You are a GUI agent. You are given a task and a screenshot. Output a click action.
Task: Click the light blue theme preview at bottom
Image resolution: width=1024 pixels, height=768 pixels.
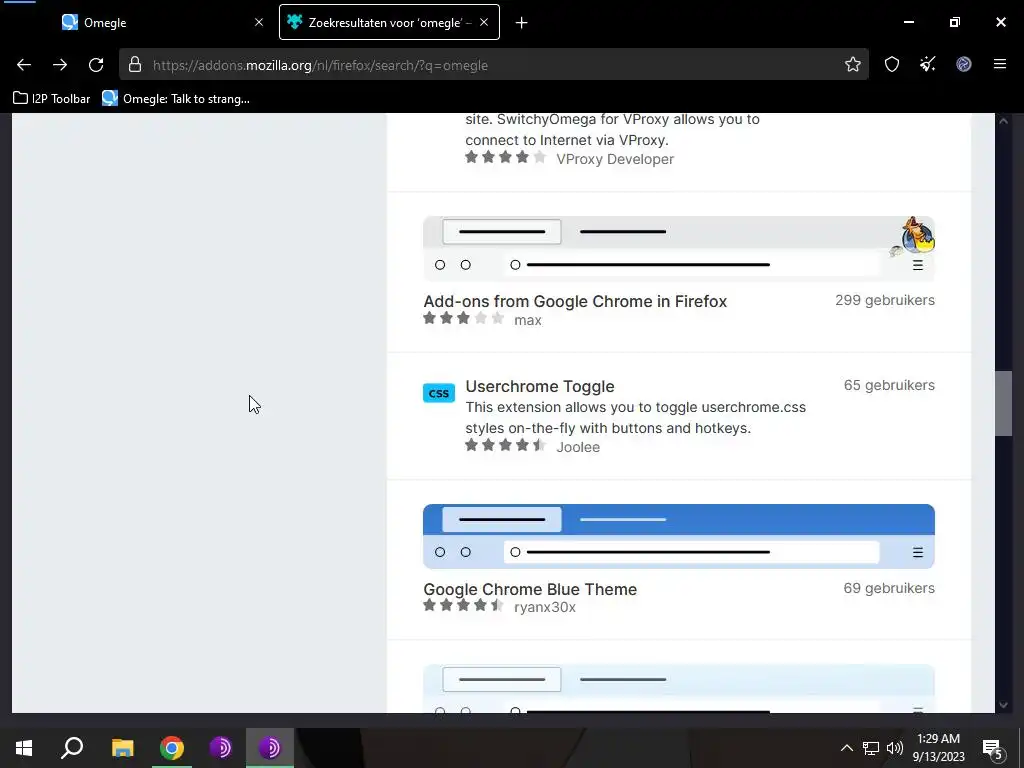click(x=679, y=688)
